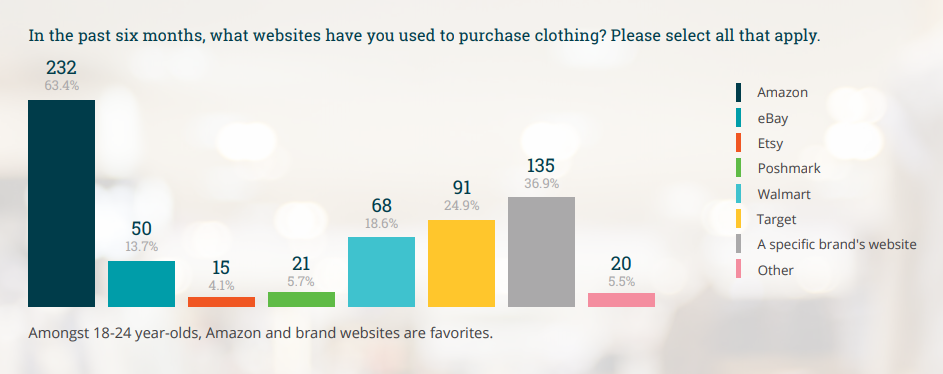This screenshot has width=943, height=374.
Task: Click the gray brand's website bar
Action: click(x=541, y=252)
